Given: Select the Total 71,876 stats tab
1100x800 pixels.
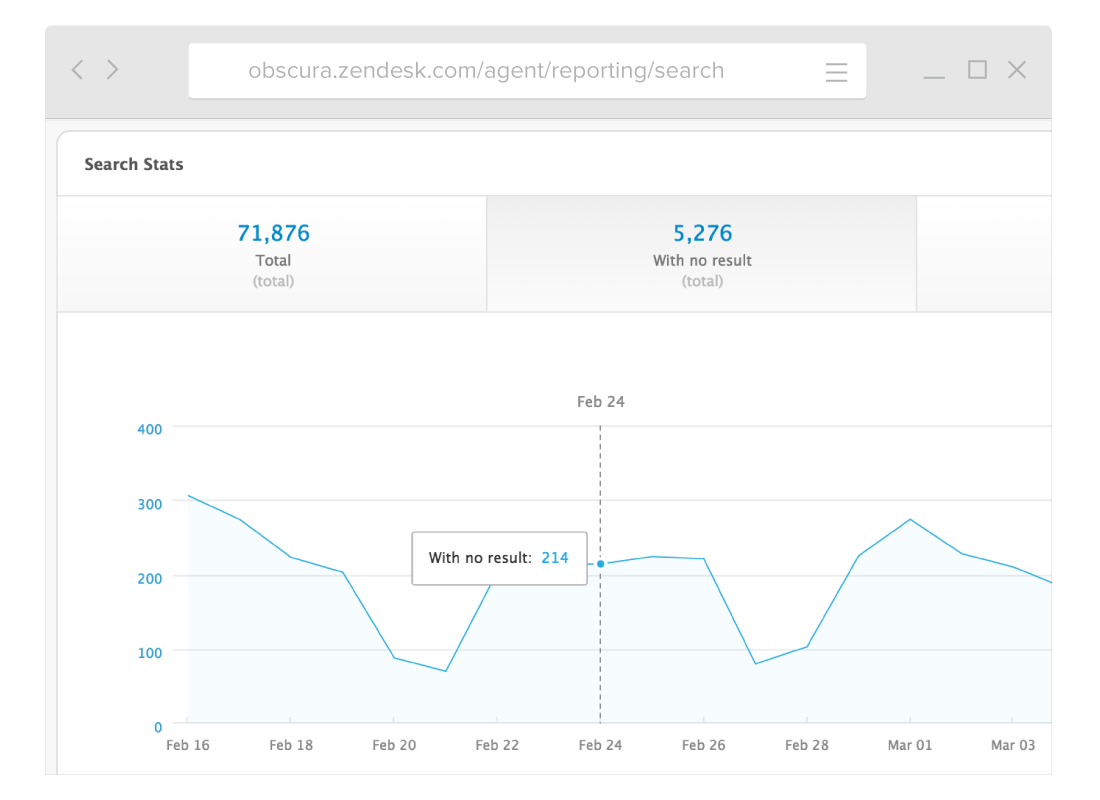Looking at the screenshot, I should (x=272, y=254).
